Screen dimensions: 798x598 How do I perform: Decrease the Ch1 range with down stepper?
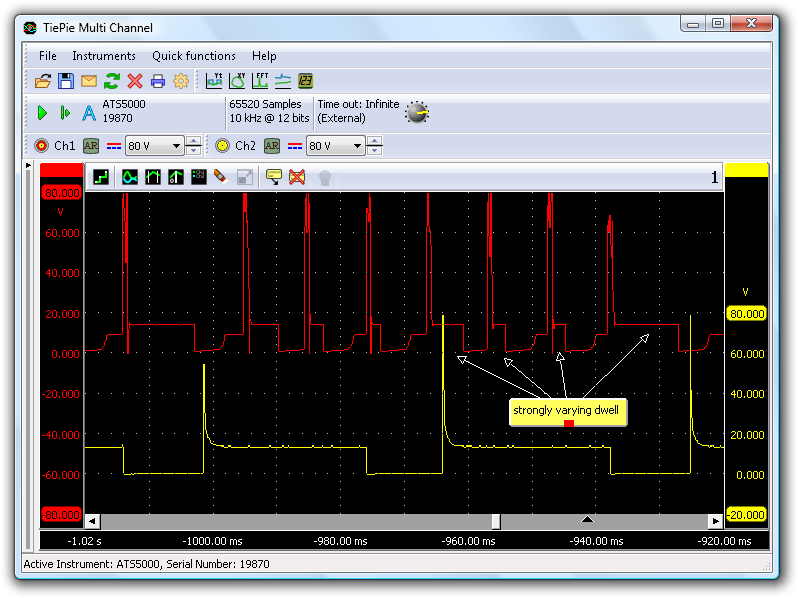(193, 151)
